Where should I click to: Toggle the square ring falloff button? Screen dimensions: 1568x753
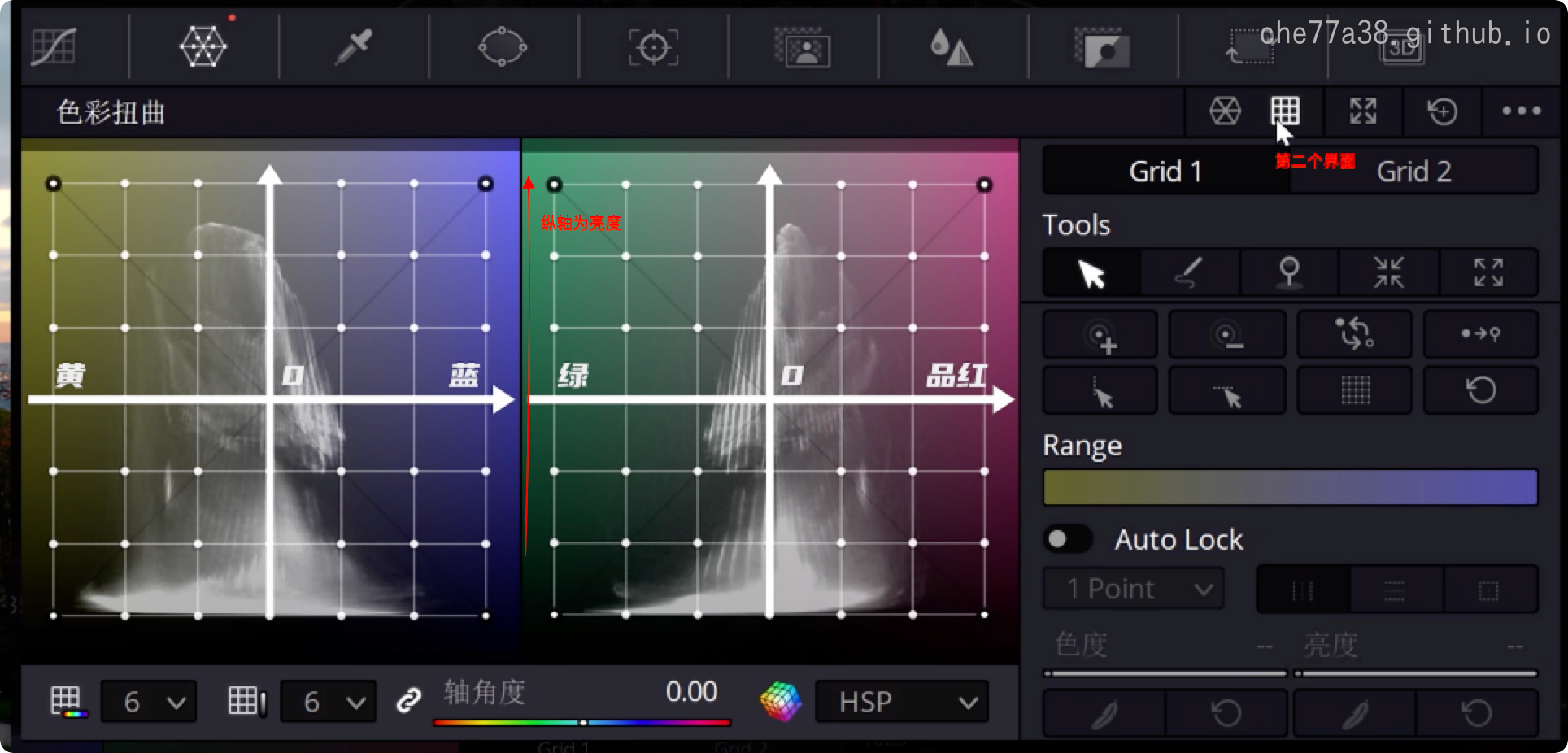[1489, 590]
